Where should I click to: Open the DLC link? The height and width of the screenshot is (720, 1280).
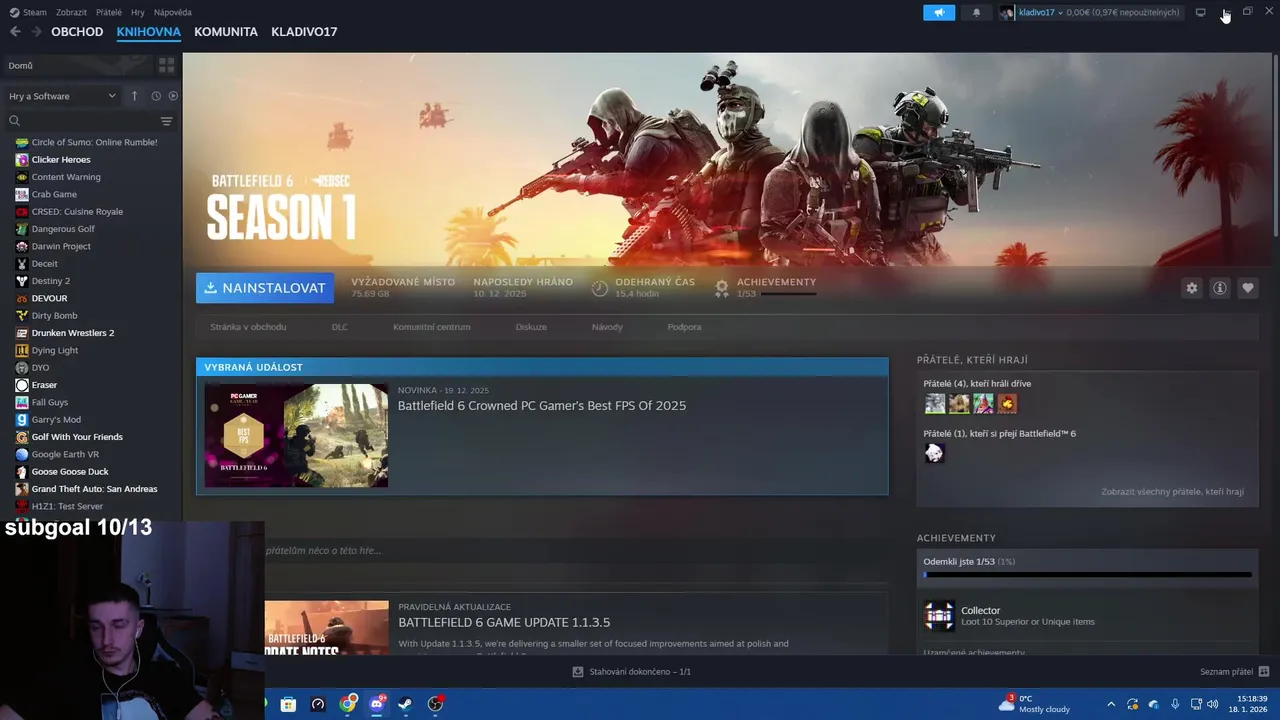tap(340, 327)
